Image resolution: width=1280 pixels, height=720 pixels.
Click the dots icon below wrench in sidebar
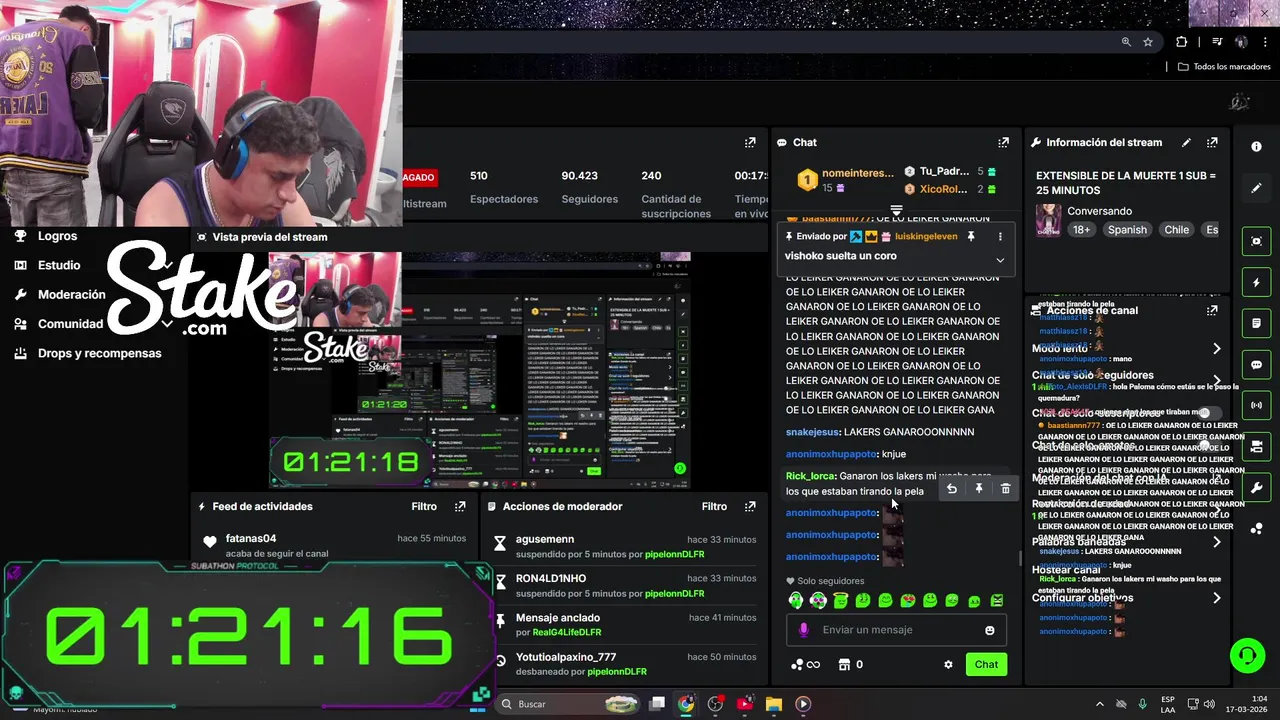click(x=1257, y=529)
